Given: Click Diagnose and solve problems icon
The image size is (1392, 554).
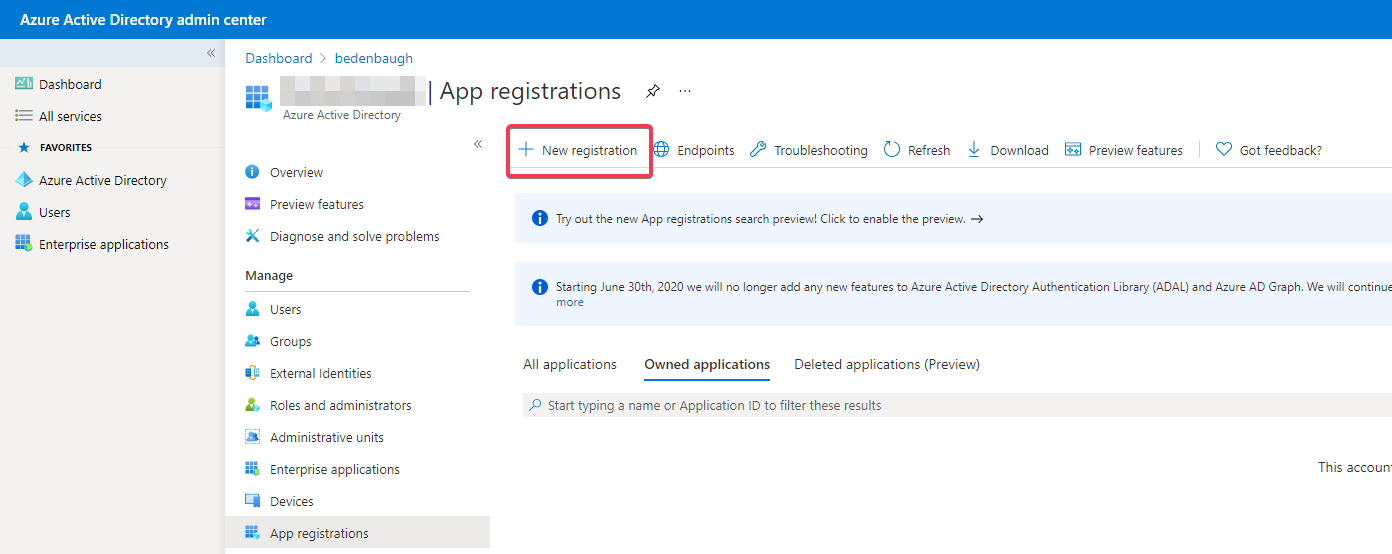Looking at the screenshot, I should coord(252,236).
